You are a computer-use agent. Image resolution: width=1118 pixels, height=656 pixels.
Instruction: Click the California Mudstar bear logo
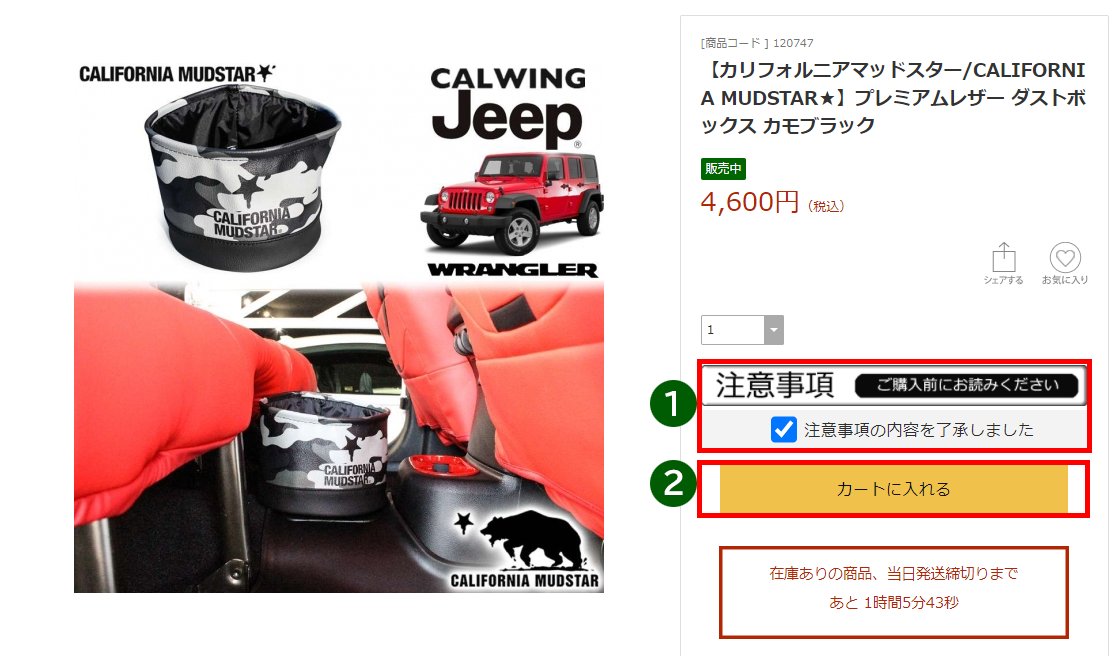click(x=526, y=548)
